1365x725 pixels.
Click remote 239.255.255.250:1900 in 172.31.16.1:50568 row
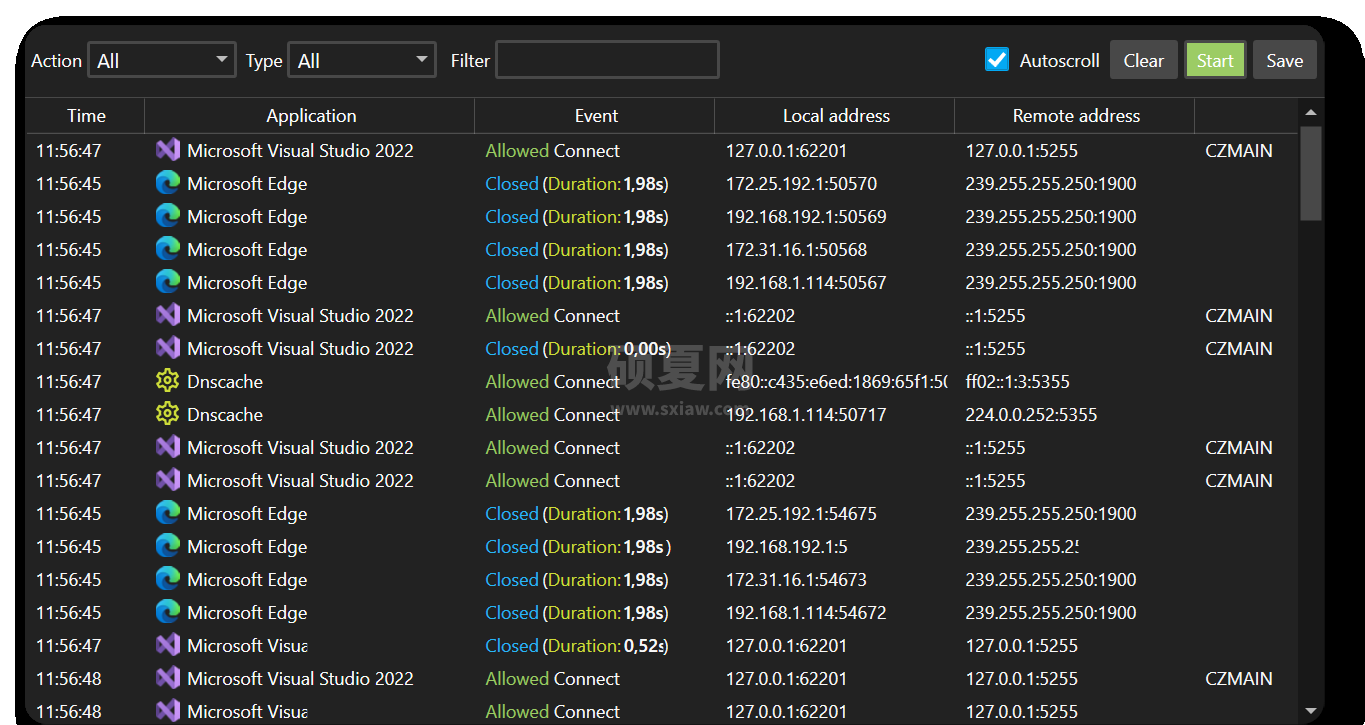click(1050, 250)
